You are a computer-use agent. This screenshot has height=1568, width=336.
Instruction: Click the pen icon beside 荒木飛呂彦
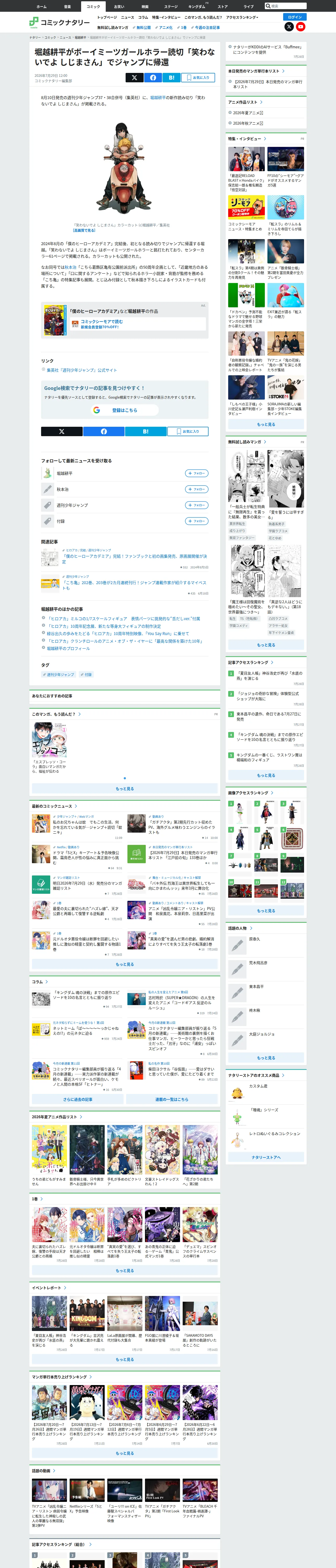pyautogui.click(x=237, y=969)
